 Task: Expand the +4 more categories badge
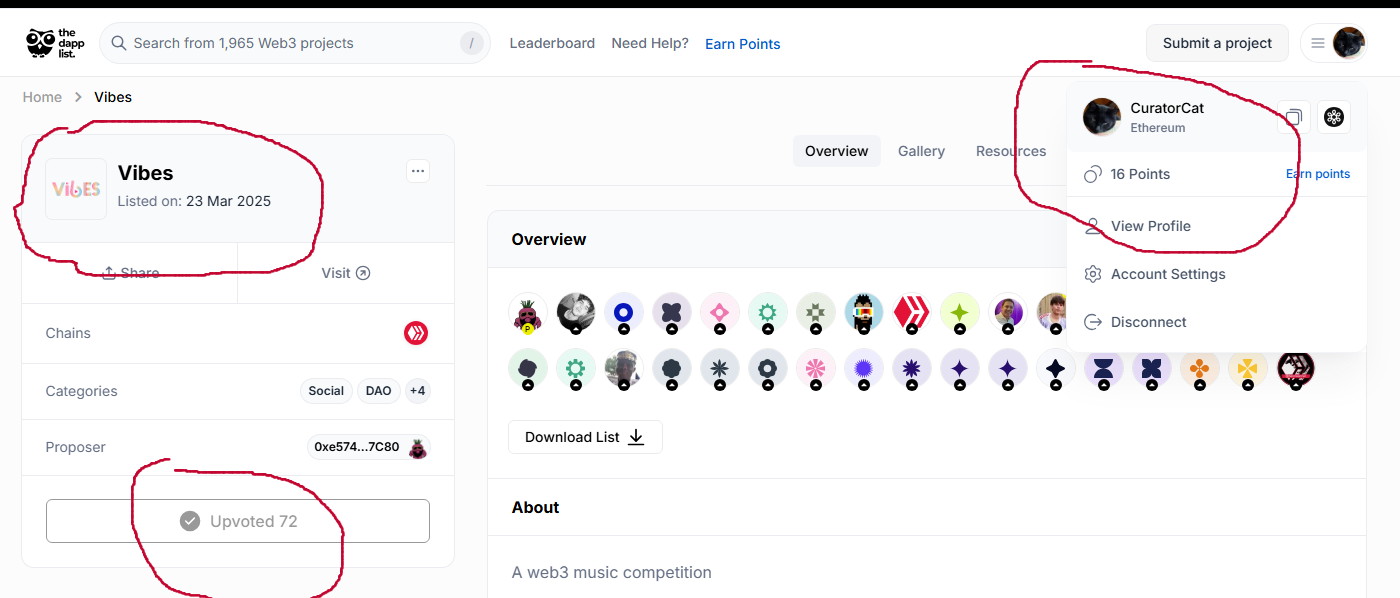[x=418, y=391]
